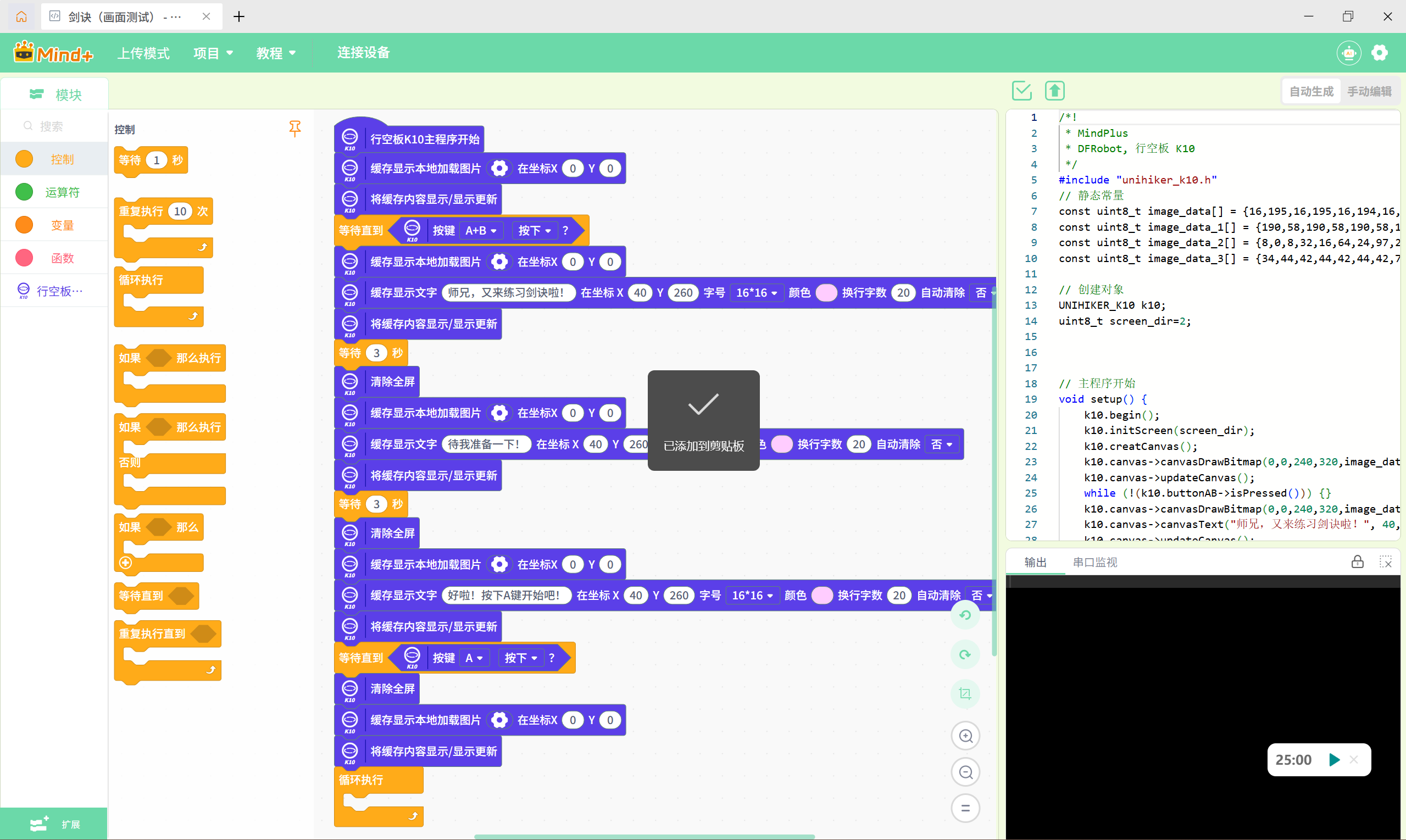Viewport: 1406px width, 840px height.
Task: Click the redo button on workspace
Action: click(965, 655)
